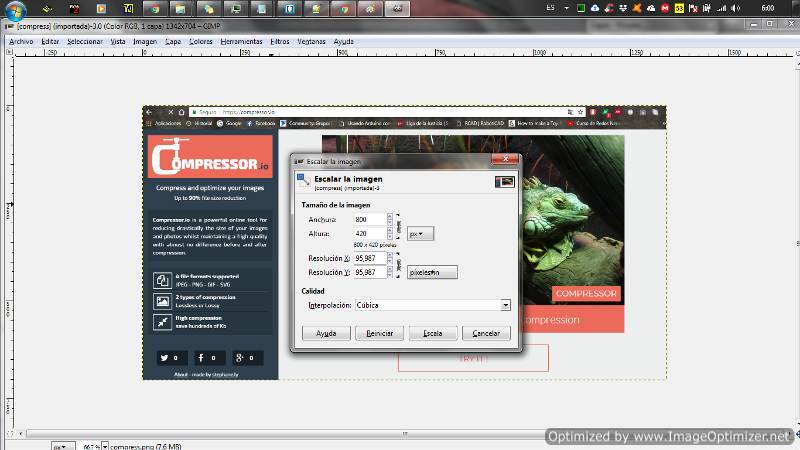Click the Cancelar button

click(x=486, y=333)
